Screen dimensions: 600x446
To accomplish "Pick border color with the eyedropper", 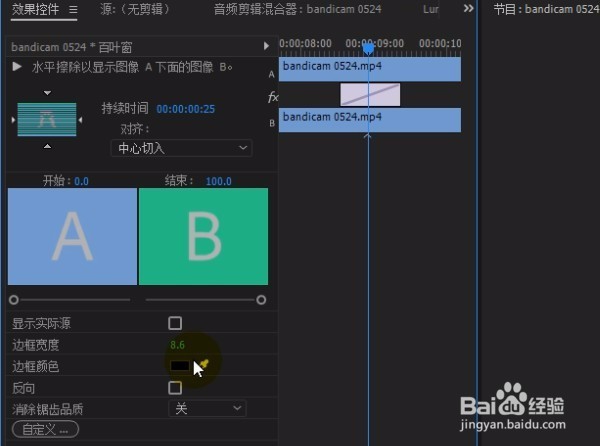I will click(203, 364).
